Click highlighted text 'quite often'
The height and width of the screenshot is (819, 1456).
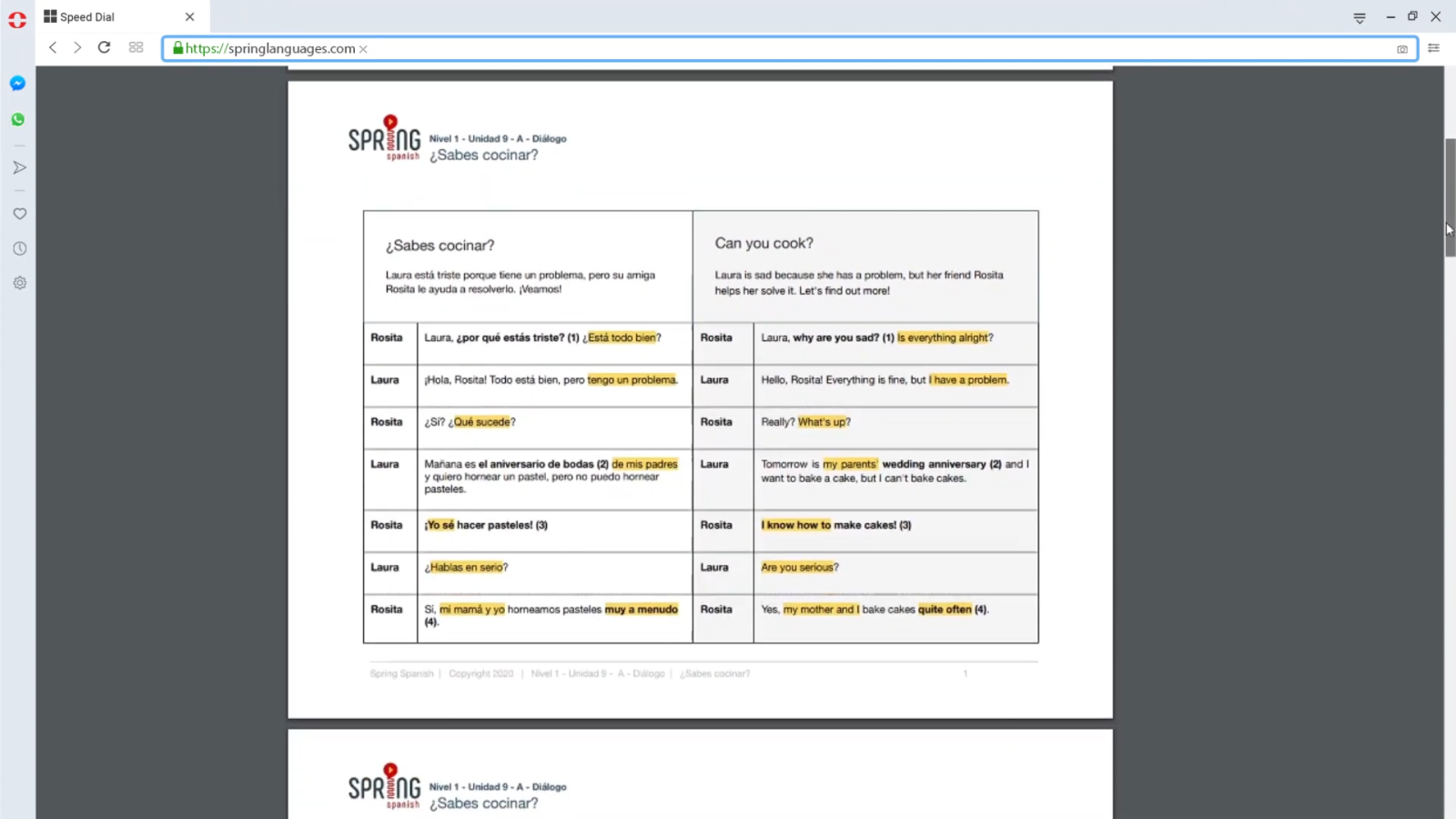(945, 610)
